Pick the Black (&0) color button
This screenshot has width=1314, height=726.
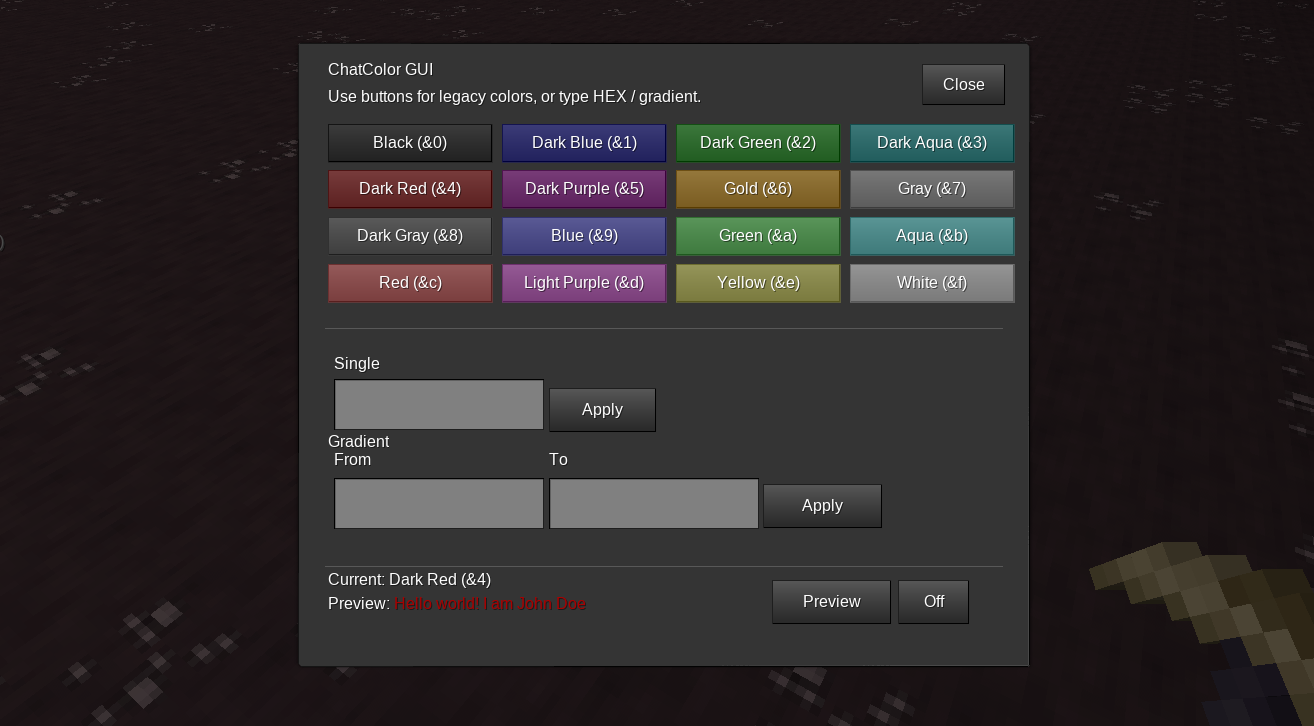(x=410, y=143)
